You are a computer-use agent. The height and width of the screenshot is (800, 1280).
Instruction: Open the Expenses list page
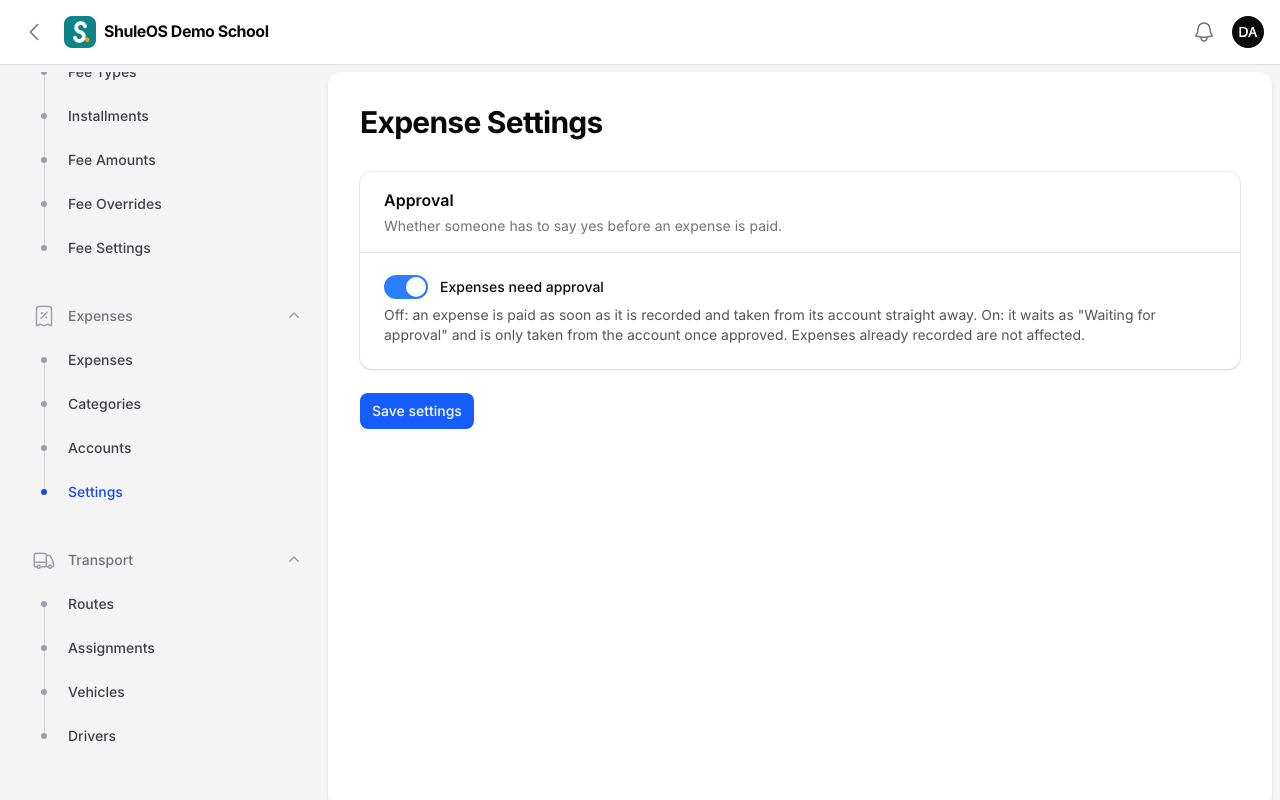click(x=100, y=360)
